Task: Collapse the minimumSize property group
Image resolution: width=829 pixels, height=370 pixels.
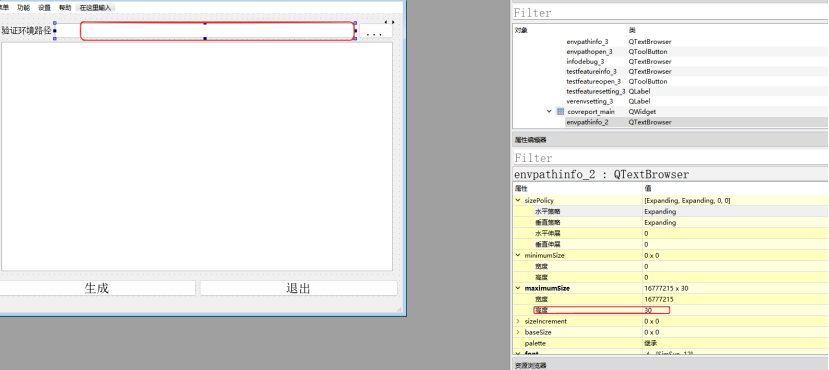Action: [x=518, y=255]
